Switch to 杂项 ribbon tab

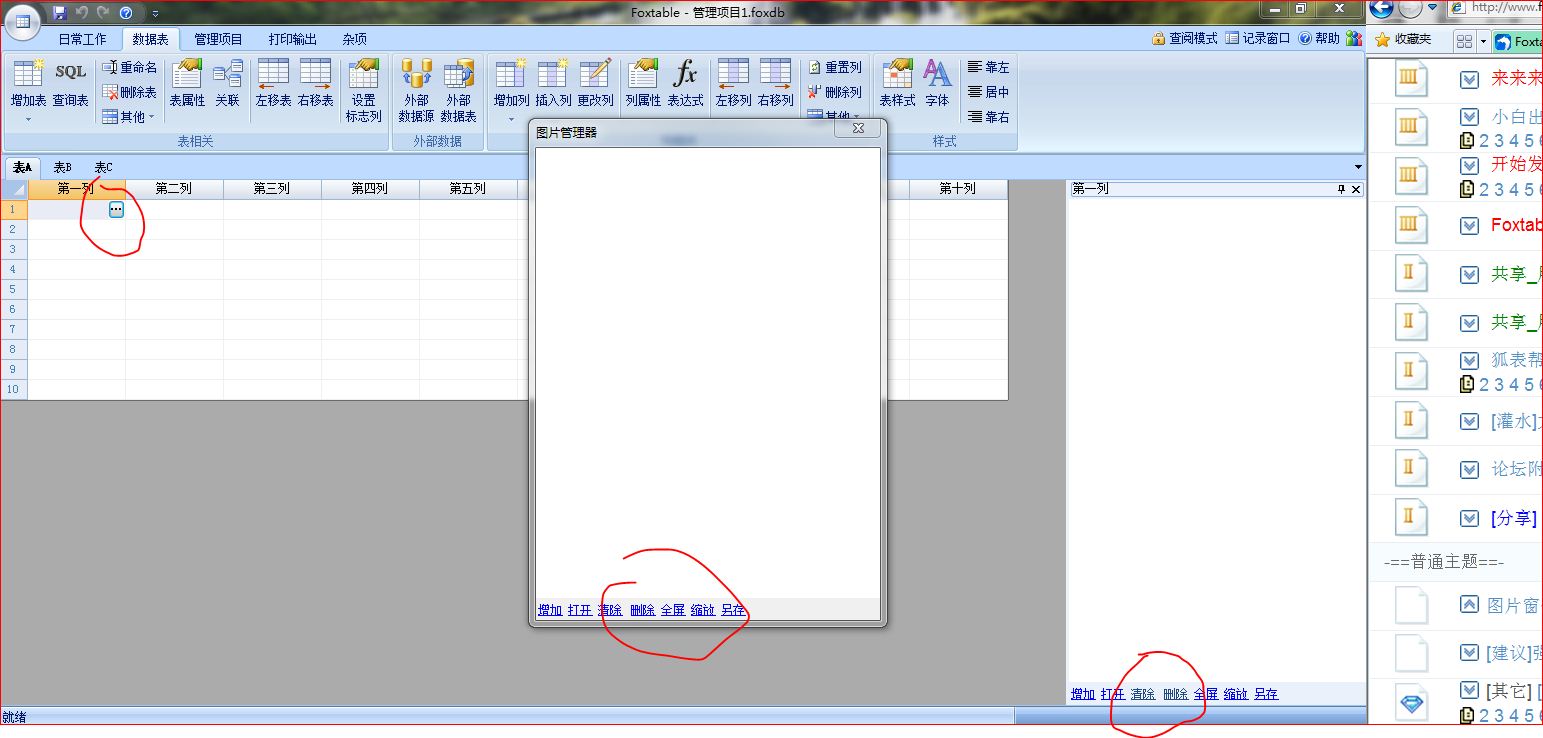(x=354, y=39)
